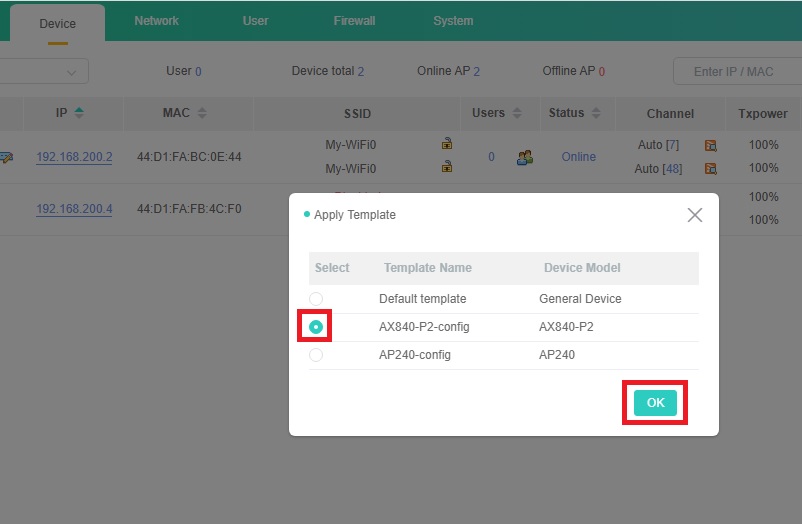
Task: Sort by Status column arrows
Action: [x=596, y=113]
